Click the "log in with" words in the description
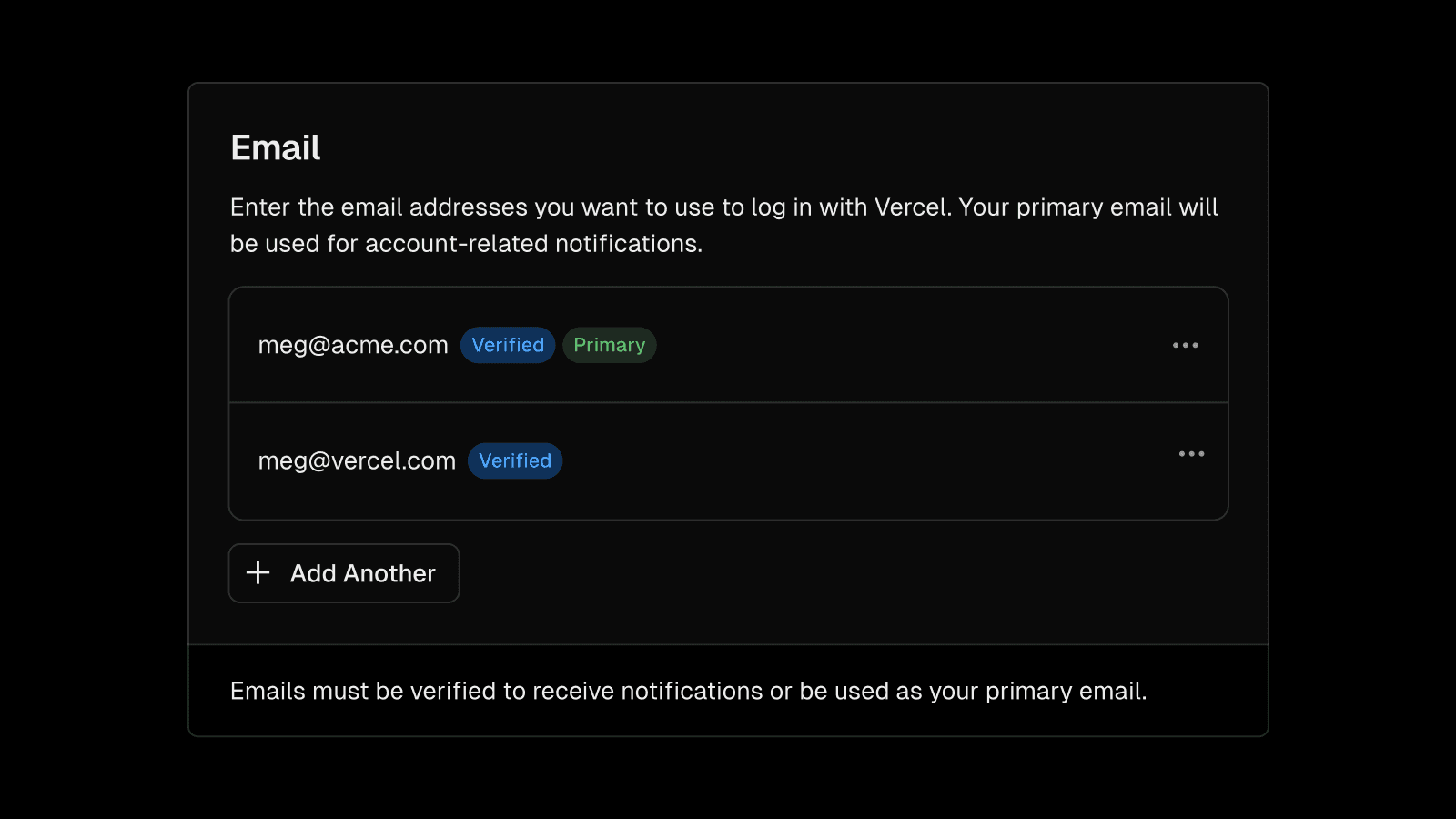This screenshot has width=1456, height=819. (x=809, y=207)
